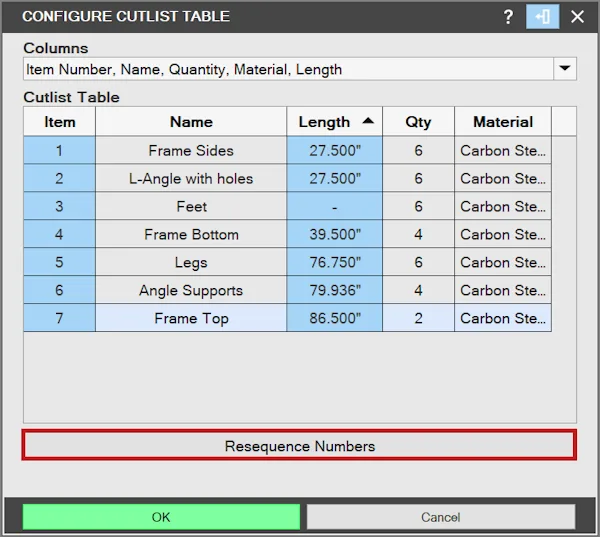Click Frame Sides material Carbon Ste...
600x537 pixels.
(x=503, y=150)
